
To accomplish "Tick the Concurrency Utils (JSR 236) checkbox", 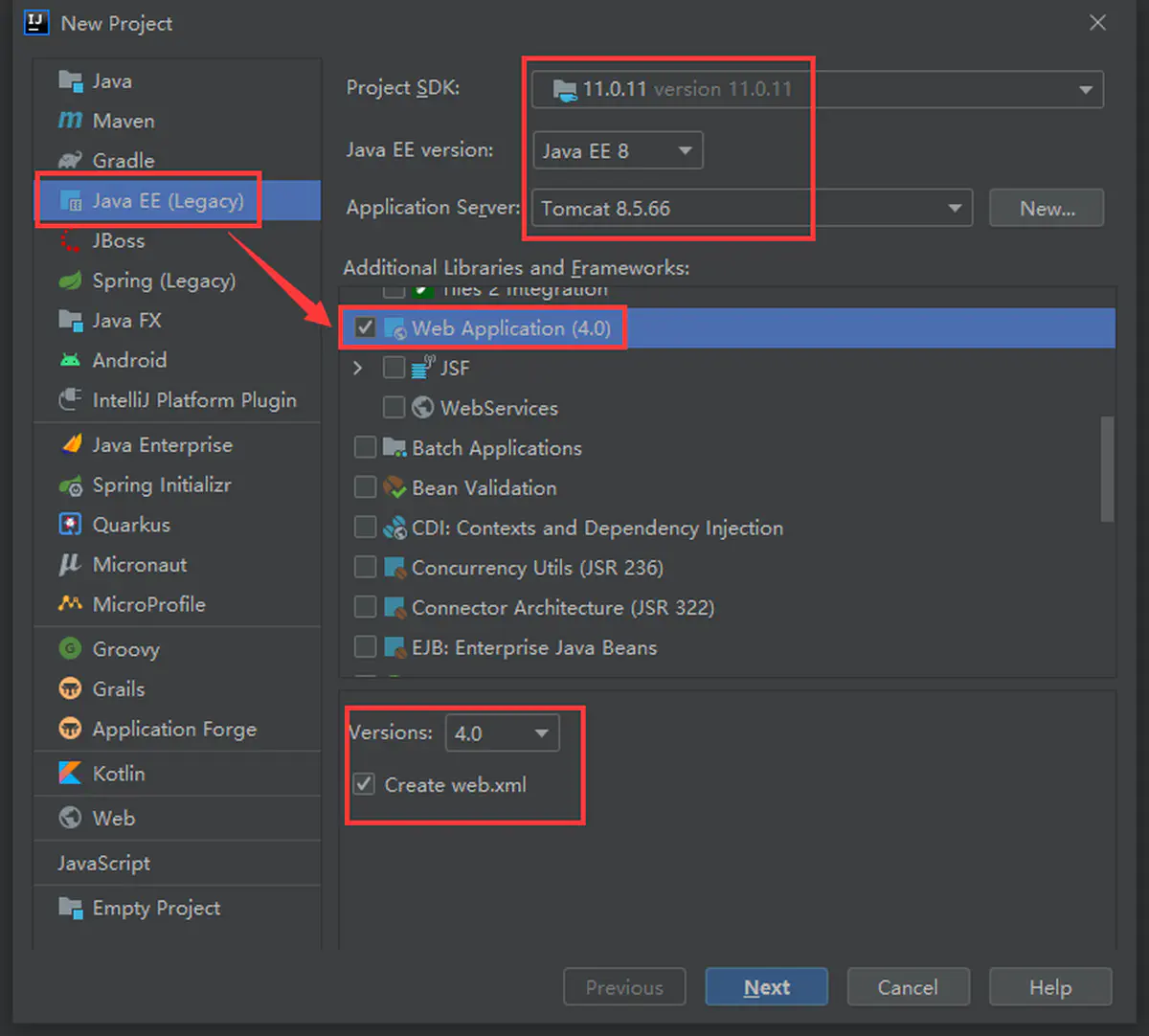I will (x=365, y=568).
